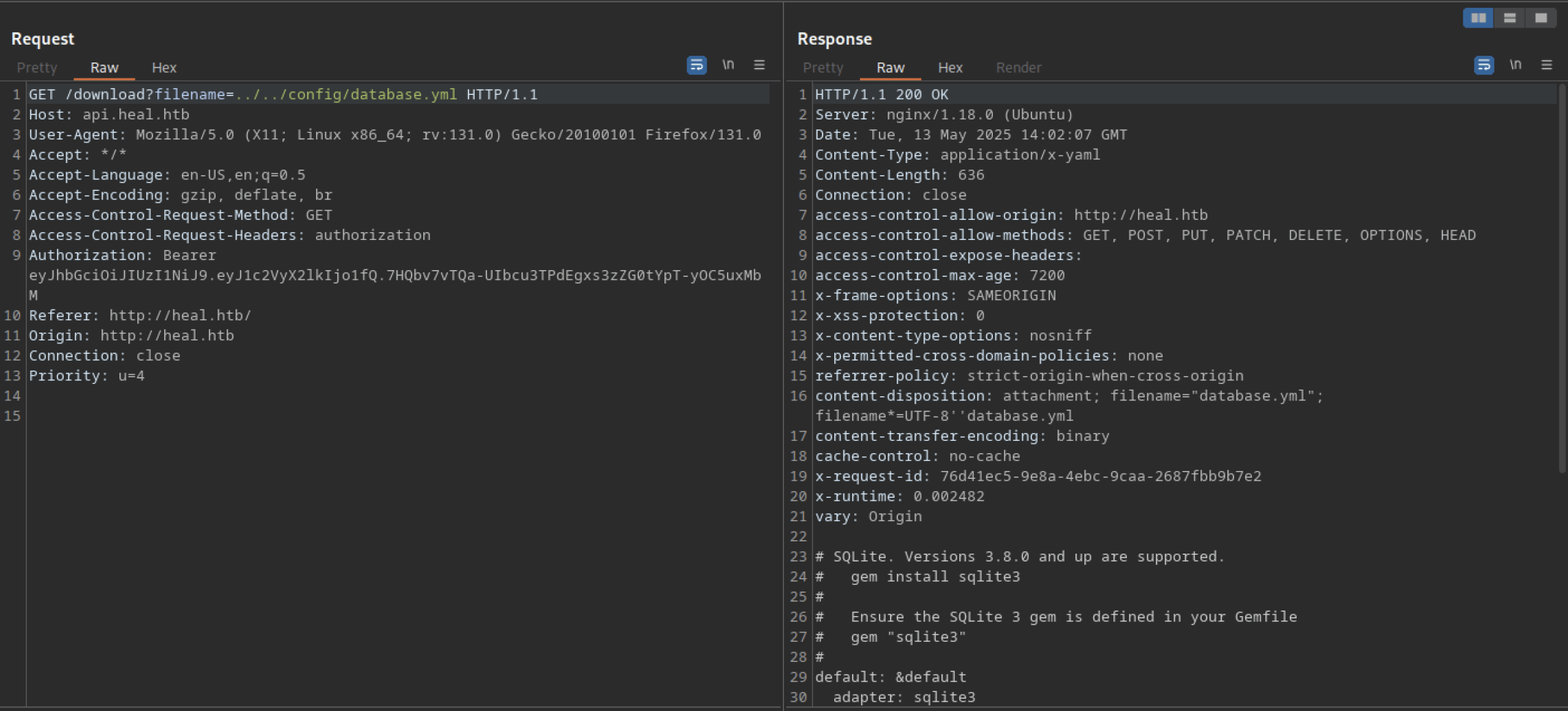
Task: Click the Request Raw tab
Action: tap(104, 67)
